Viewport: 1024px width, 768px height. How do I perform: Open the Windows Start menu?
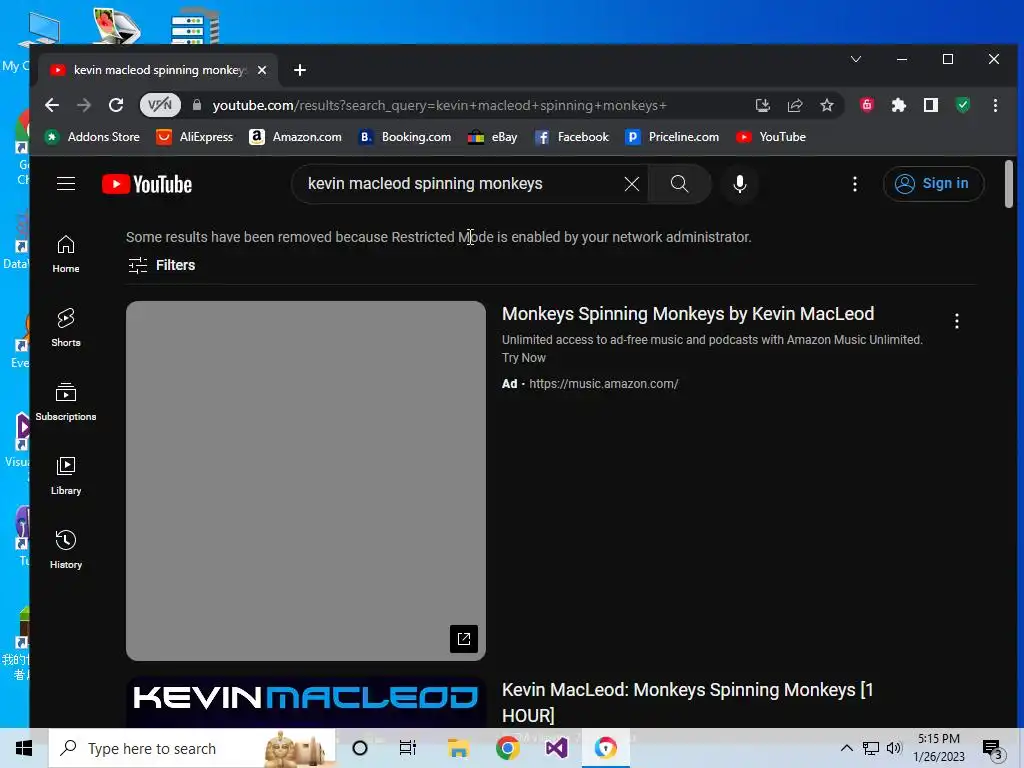[24, 748]
